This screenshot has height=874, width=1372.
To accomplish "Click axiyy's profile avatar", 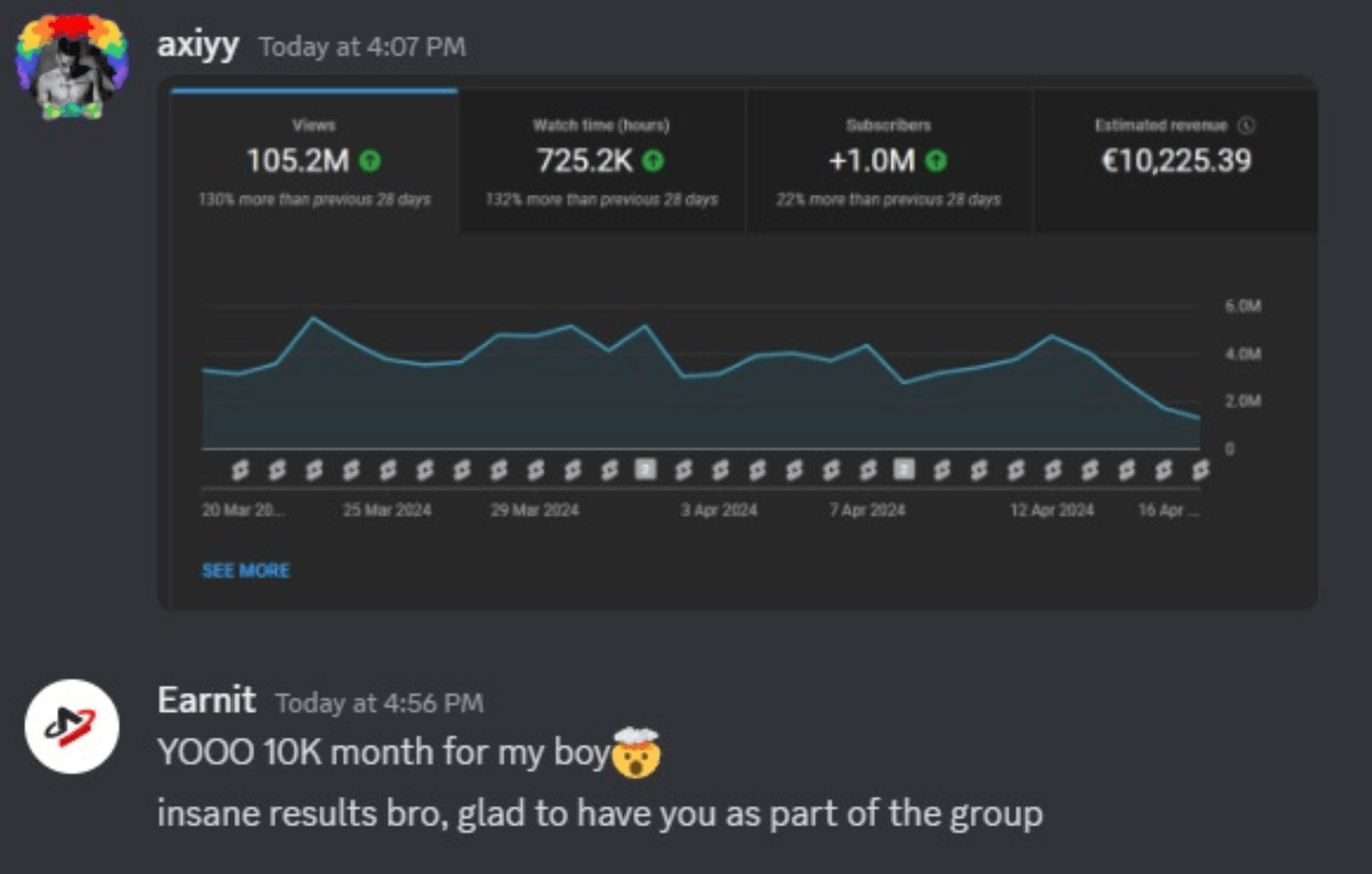I will pos(71,68).
